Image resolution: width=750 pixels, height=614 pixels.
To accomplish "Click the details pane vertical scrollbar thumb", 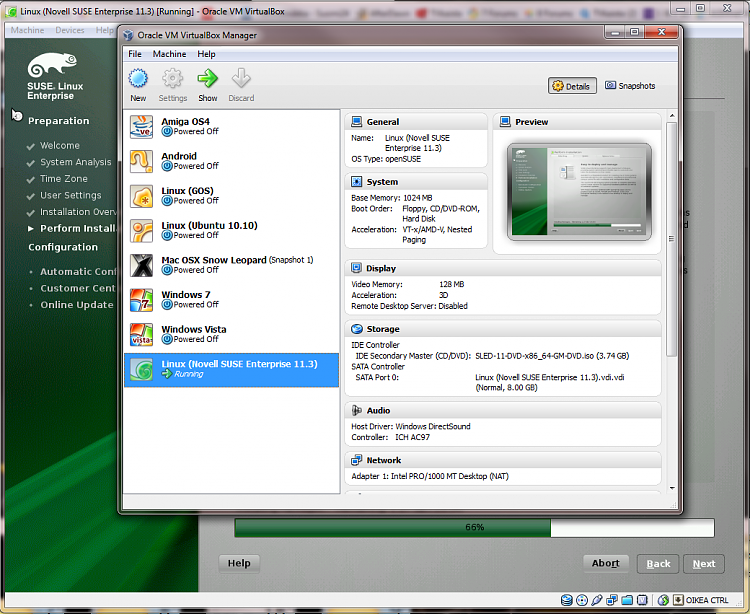I will click(x=672, y=239).
